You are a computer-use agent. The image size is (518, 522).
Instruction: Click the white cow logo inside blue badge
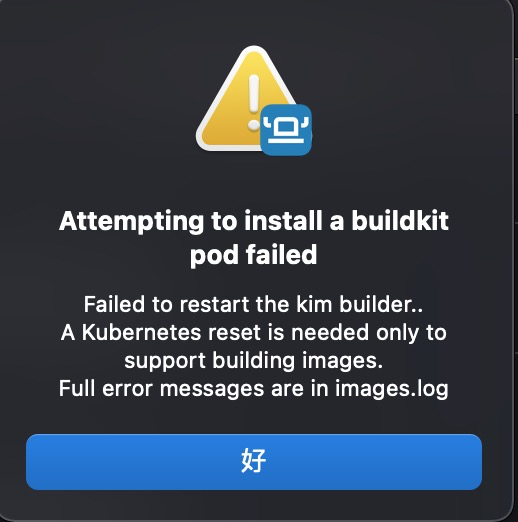click(x=286, y=130)
